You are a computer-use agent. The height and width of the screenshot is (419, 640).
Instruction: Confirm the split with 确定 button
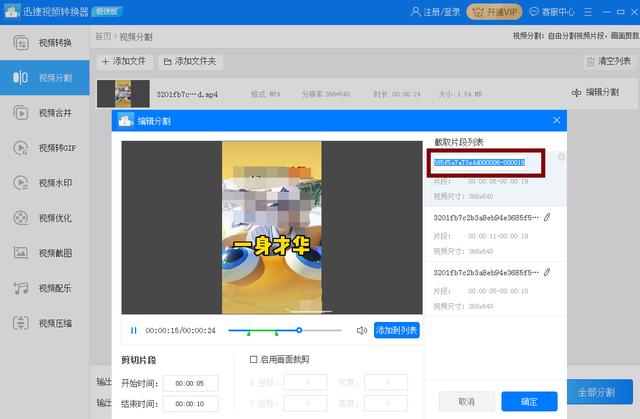[x=529, y=401]
